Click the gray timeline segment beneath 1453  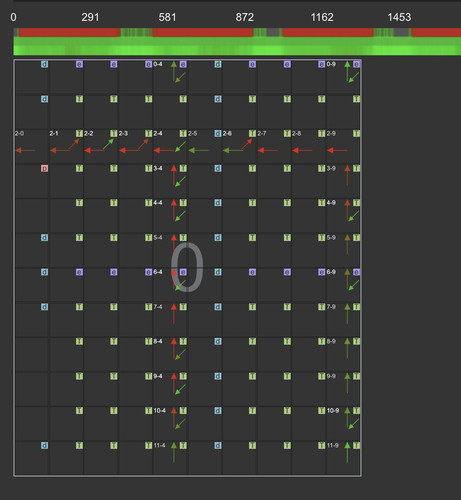402,32
